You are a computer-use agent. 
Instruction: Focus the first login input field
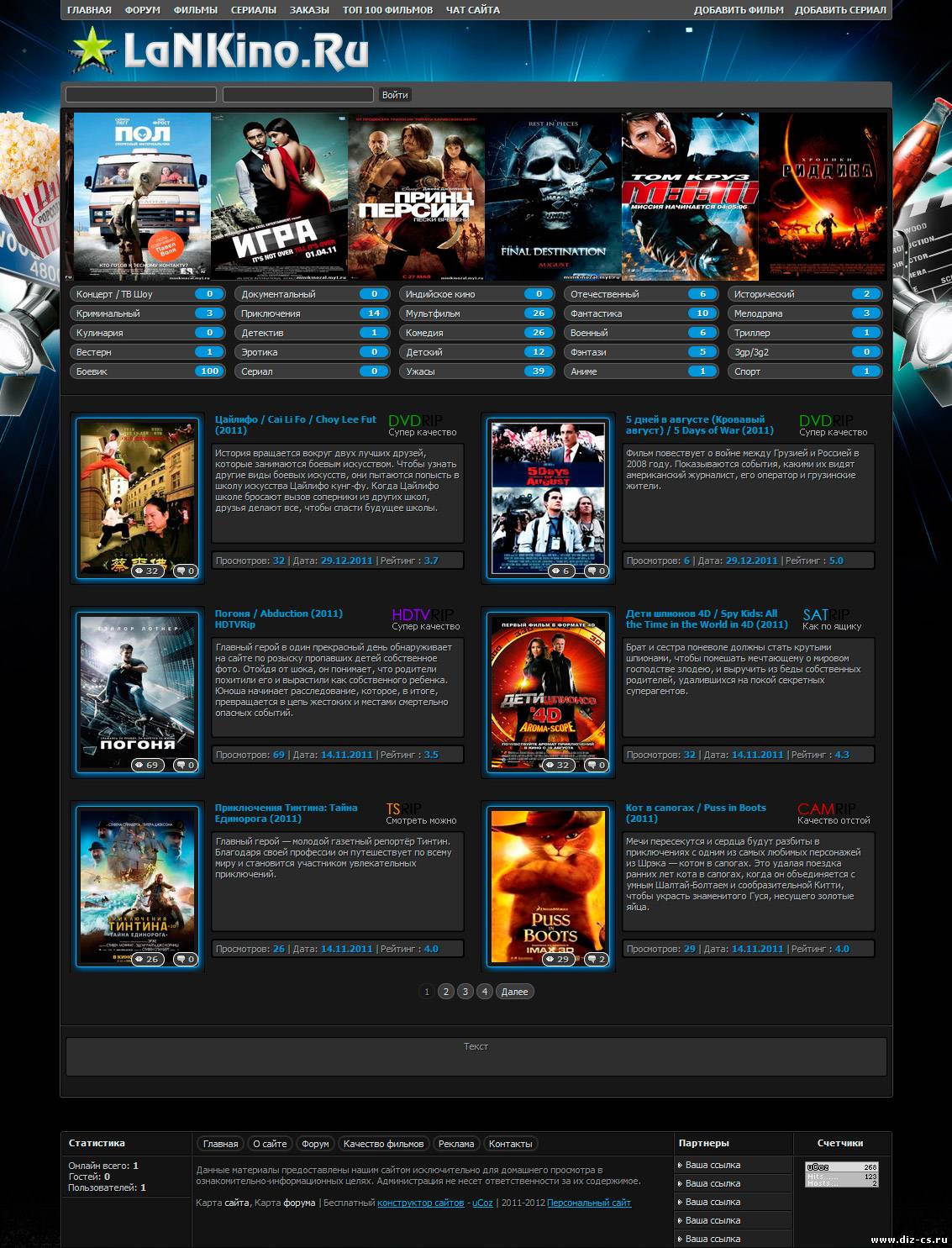(x=141, y=95)
